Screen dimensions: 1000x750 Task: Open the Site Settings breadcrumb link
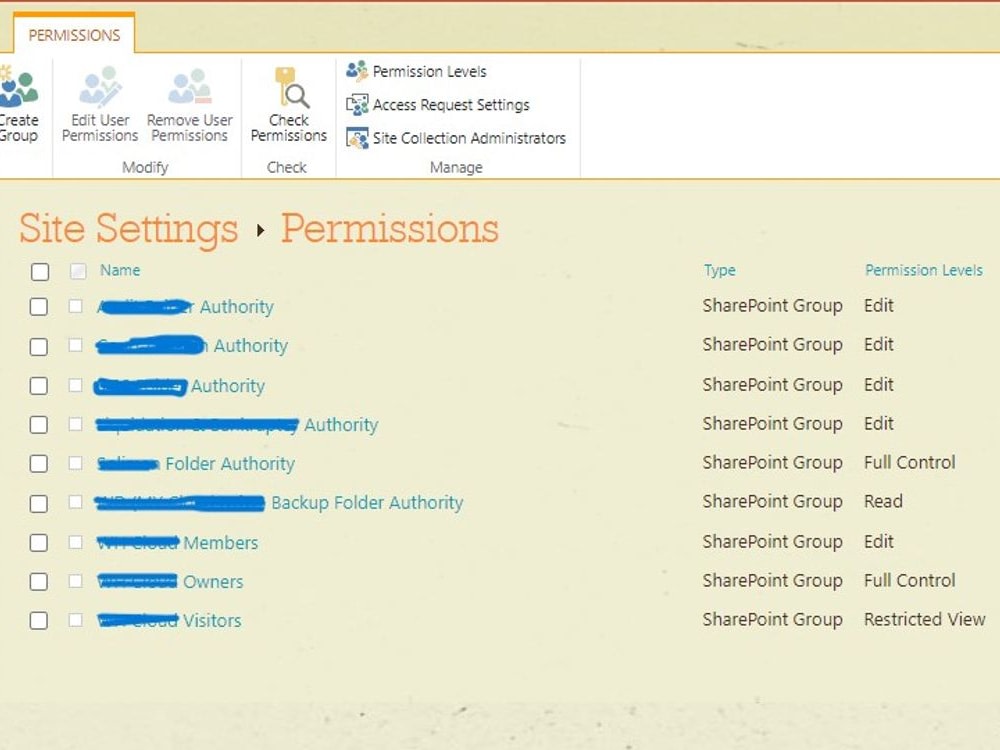pos(127,229)
